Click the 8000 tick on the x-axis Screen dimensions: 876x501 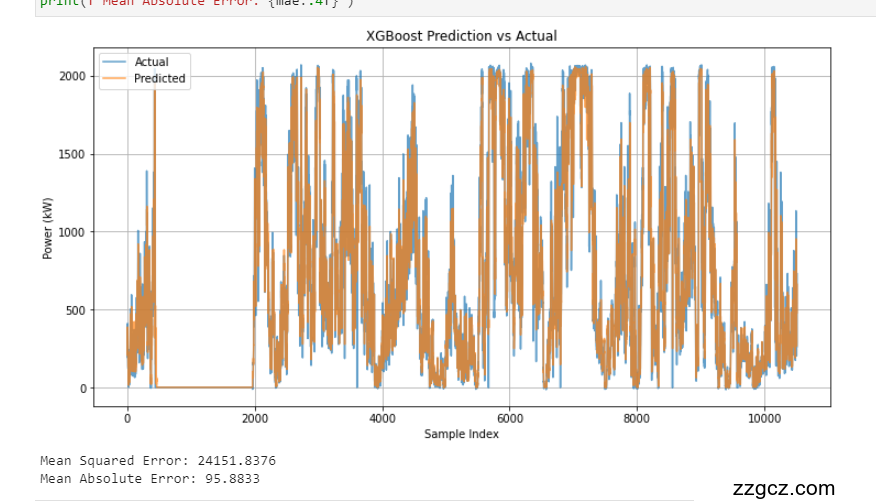point(638,418)
